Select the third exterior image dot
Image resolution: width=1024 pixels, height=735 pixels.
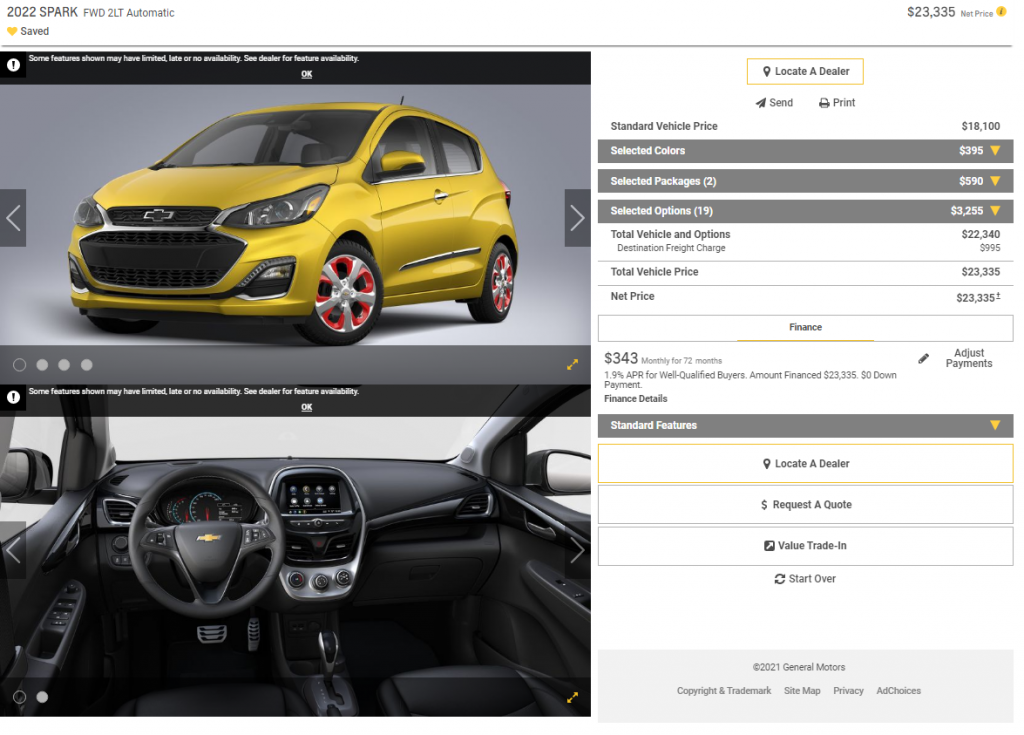pyautogui.click(x=64, y=365)
